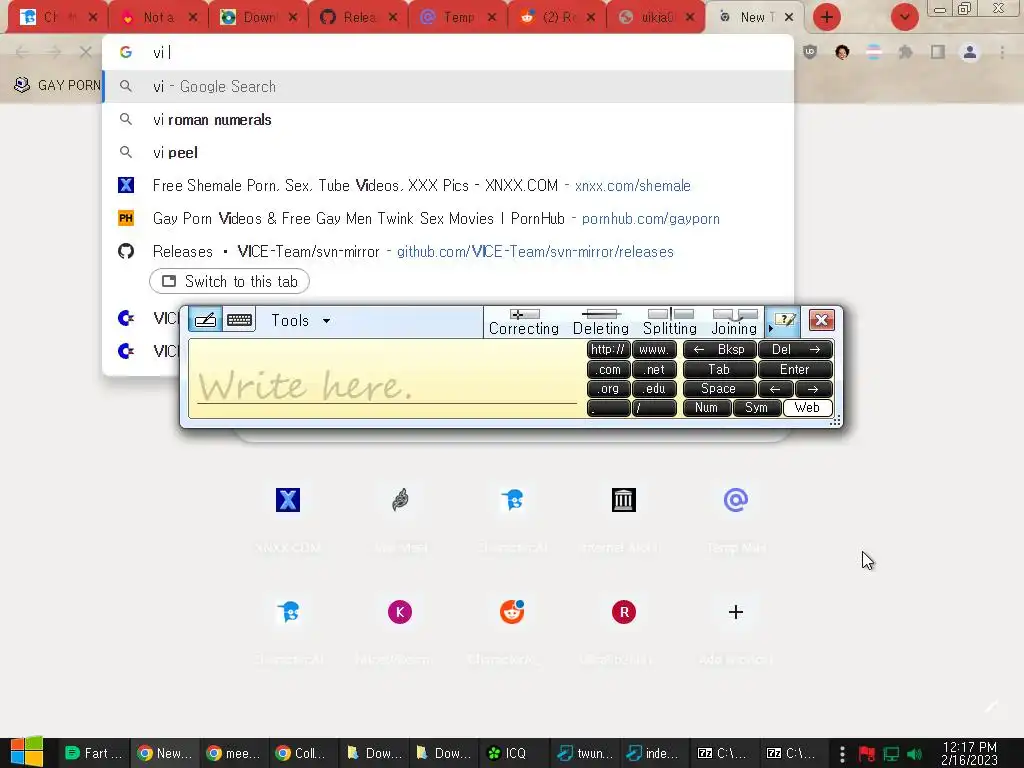Tap the Enter key on input panel
The width and height of the screenshot is (1024, 768).
[x=795, y=370]
